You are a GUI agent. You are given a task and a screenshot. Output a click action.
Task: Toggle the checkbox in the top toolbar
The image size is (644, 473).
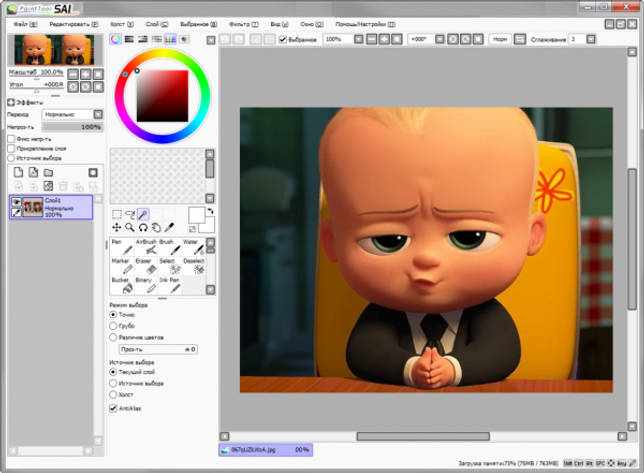(283, 39)
